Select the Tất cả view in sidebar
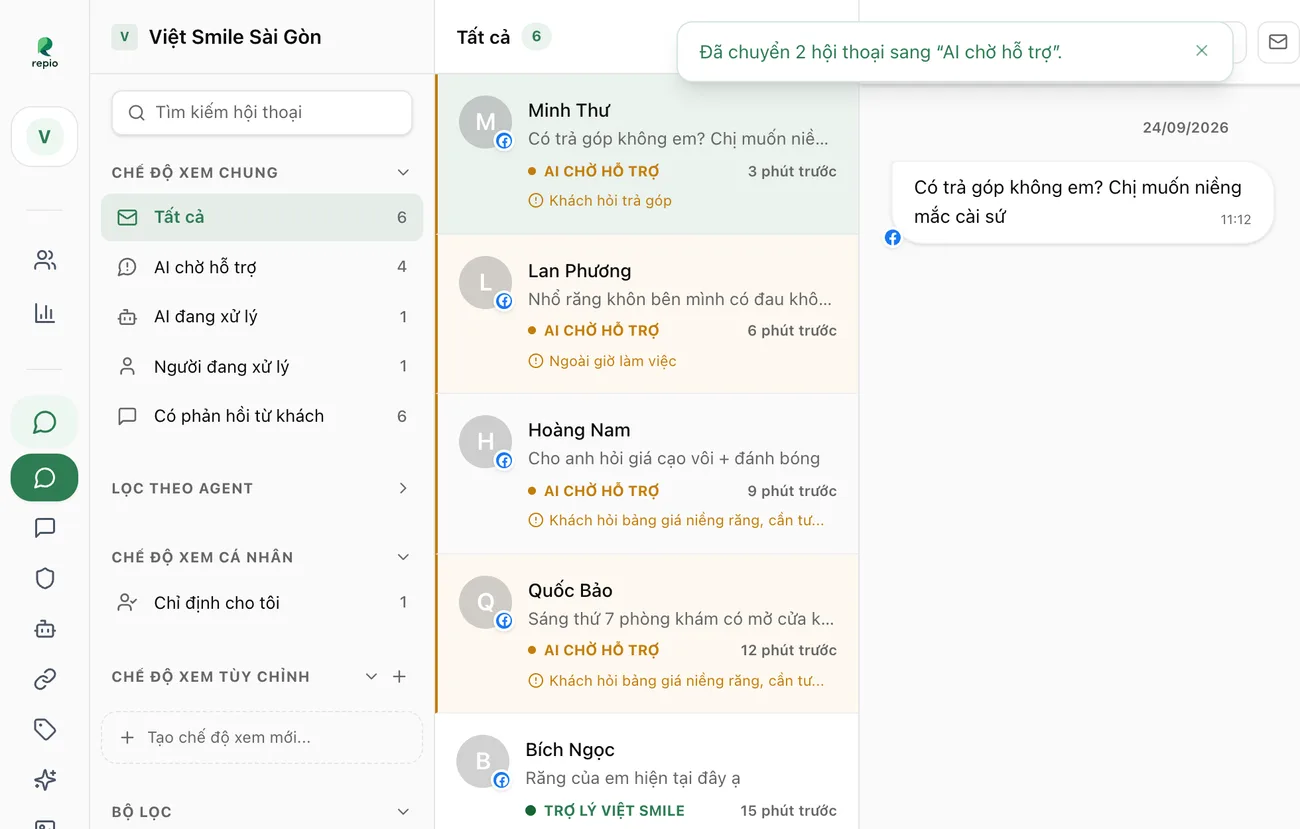The image size is (1300, 829). [x=262, y=217]
